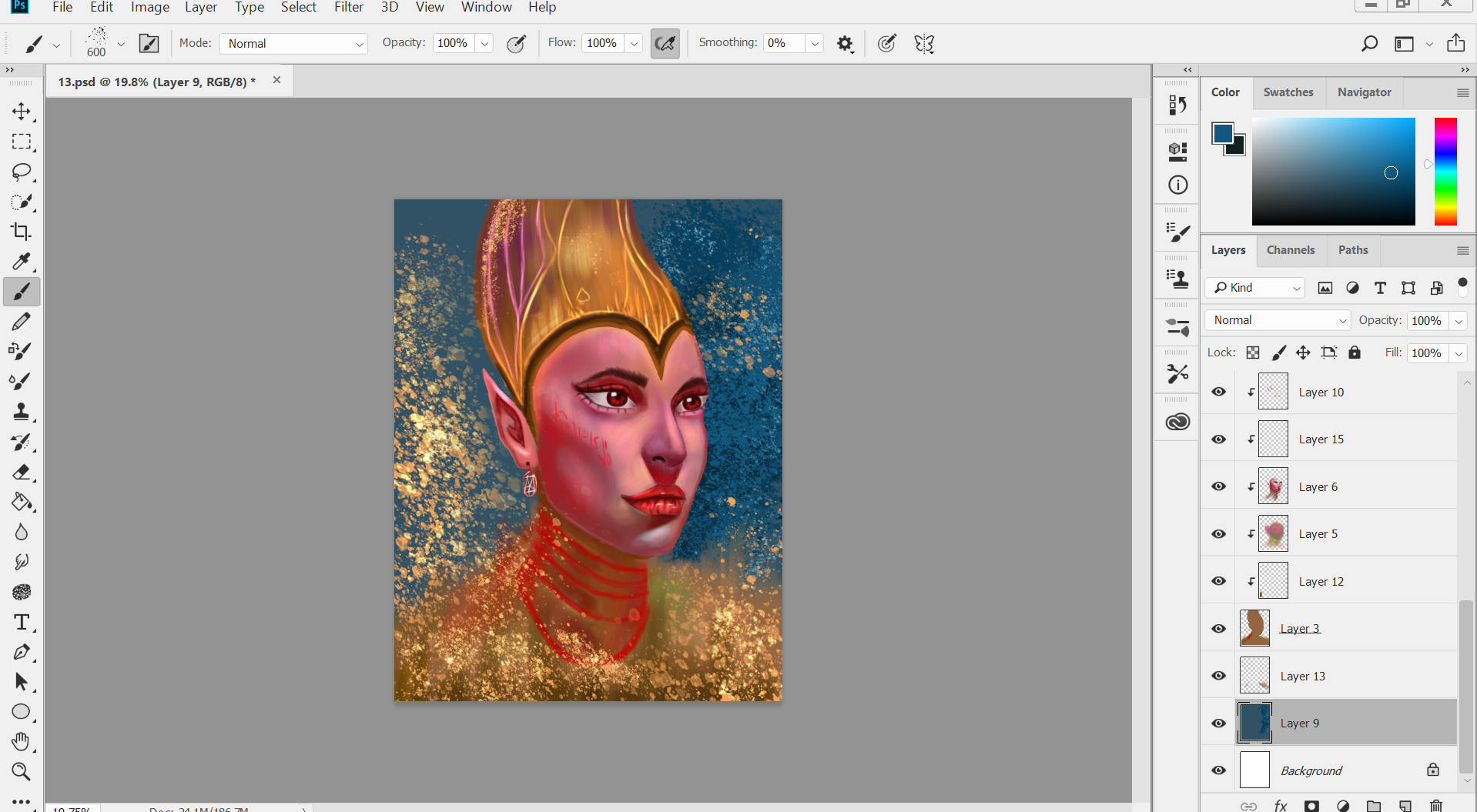Click the foreground color swatch
Screen dimensions: 1477x812
pyautogui.click(x=1222, y=133)
